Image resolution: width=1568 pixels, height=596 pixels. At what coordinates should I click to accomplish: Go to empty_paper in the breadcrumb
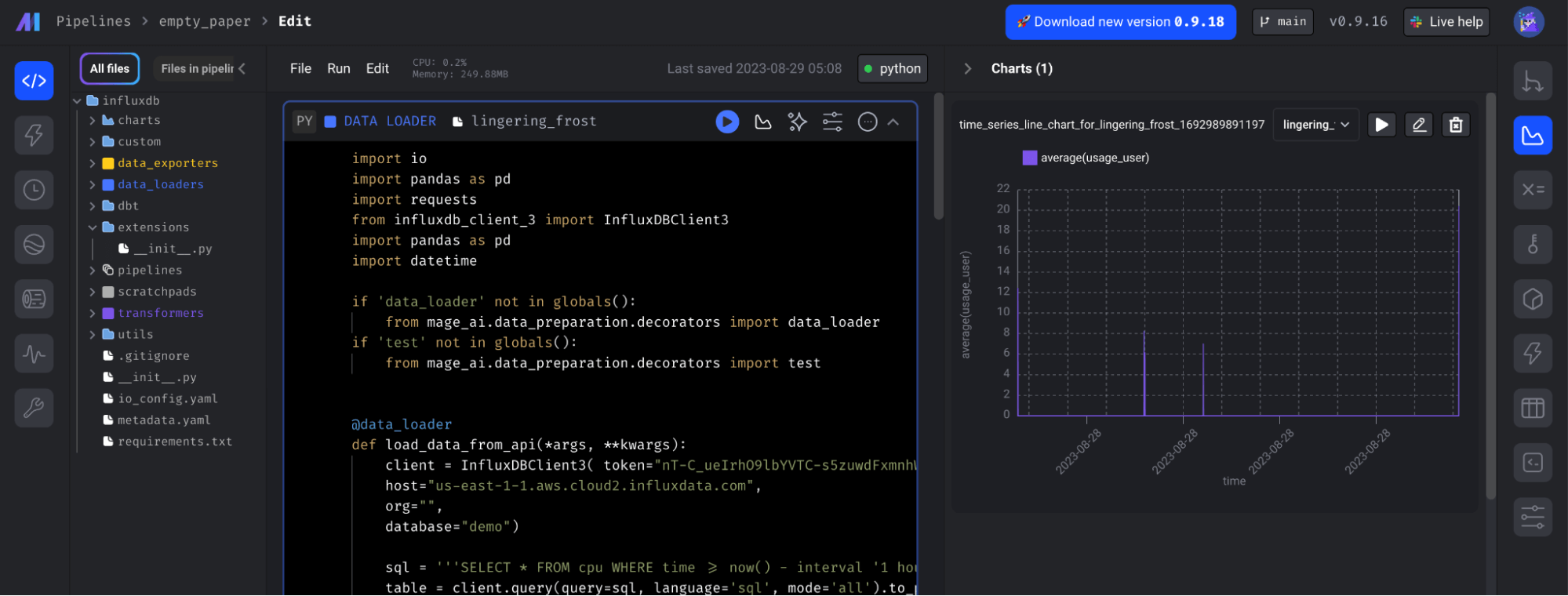pyautogui.click(x=205, y=21)
